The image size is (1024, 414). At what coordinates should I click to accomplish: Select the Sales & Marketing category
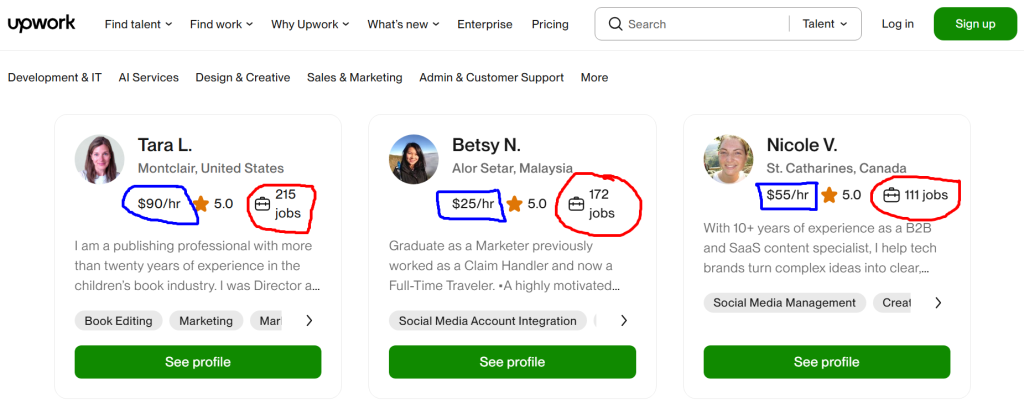pos(354,77)
